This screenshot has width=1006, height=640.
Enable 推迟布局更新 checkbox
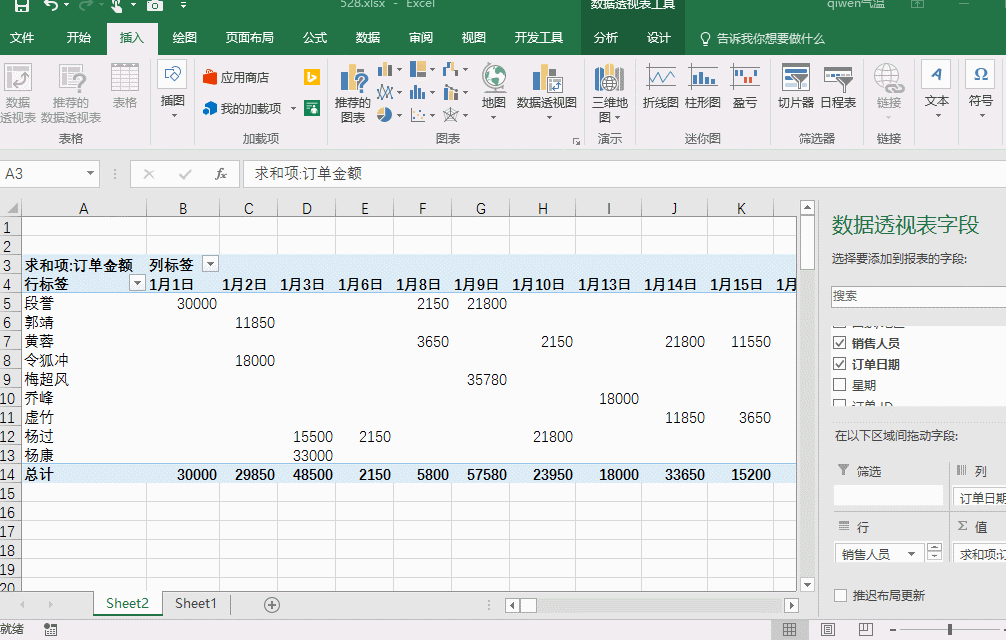click(x=840, y=596)
